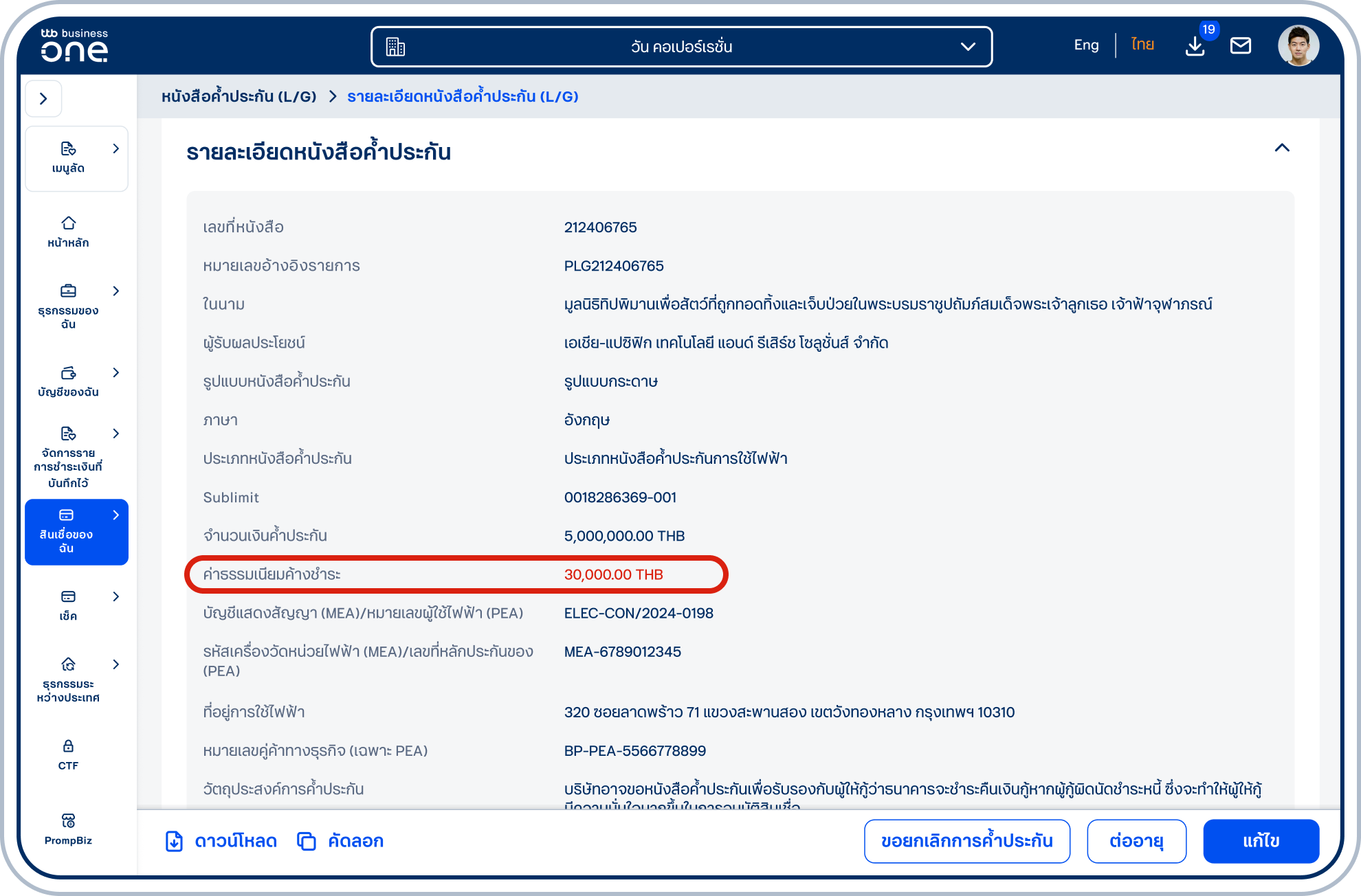Click รายละเอียดหนังสือค้ำประกัน (L/G) breadcrumb
The image size is (1361, 896).
[463, 96]
